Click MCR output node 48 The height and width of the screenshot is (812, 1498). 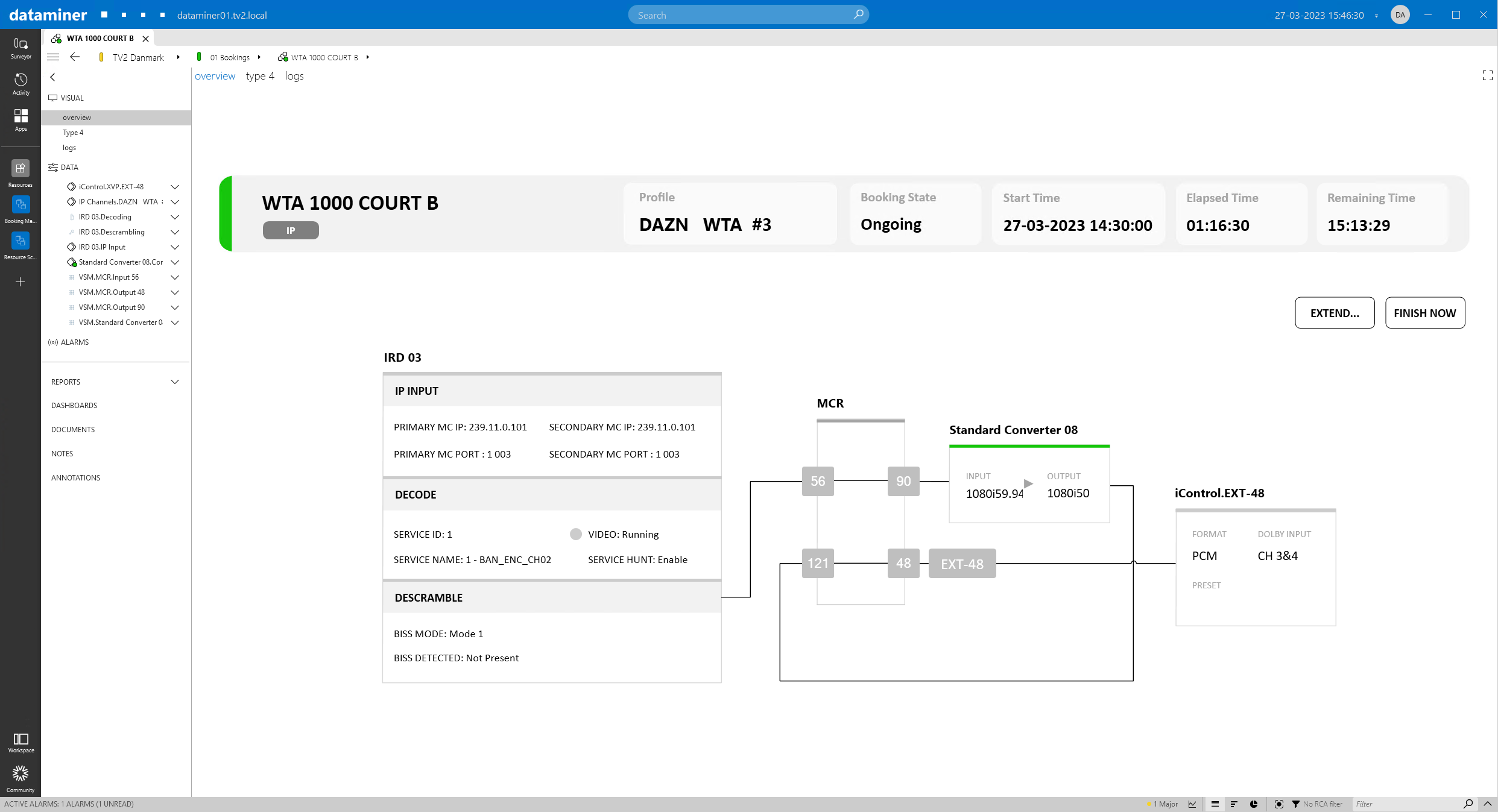903,563
